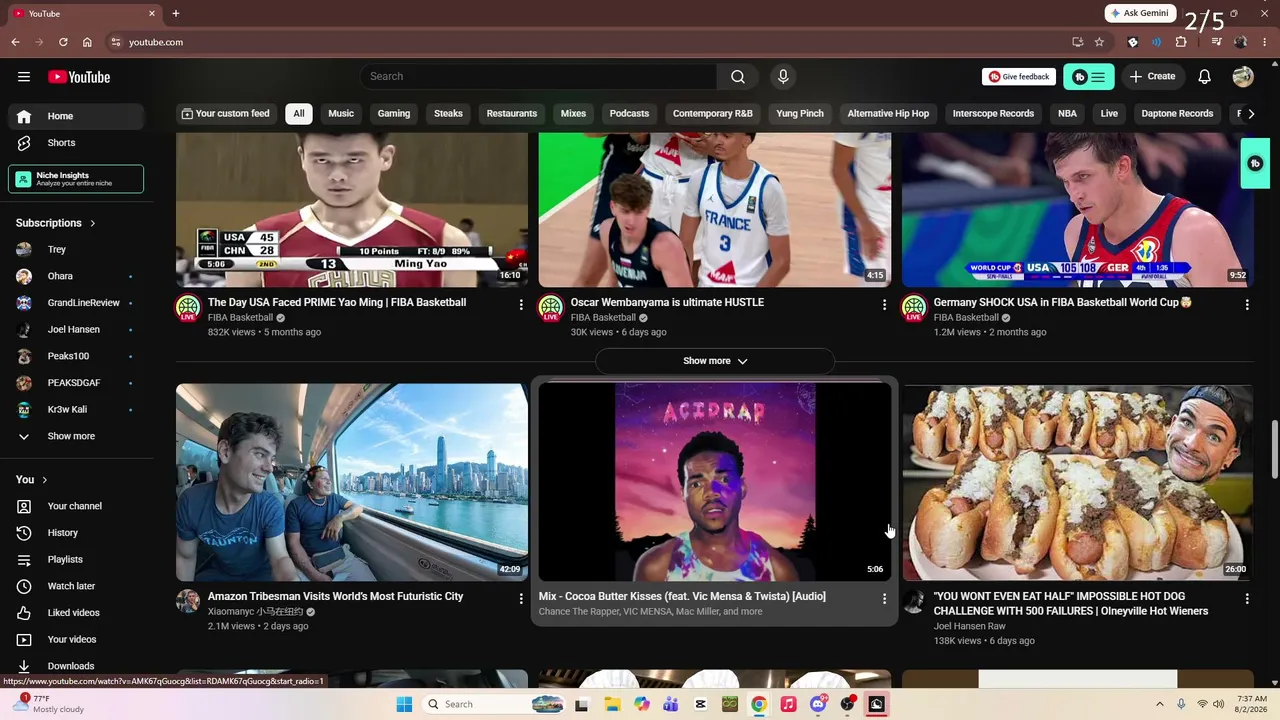
Task: Open the taskbar weather widget
Action: [48, 704]
